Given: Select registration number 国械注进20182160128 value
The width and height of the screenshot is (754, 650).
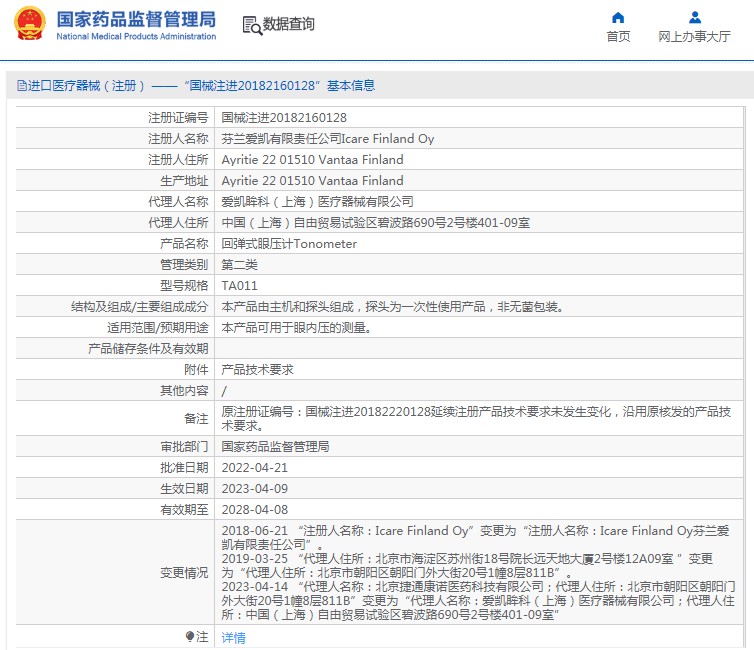Looking at the screenshot, I should pyautogui.click(x=284, y=118).
